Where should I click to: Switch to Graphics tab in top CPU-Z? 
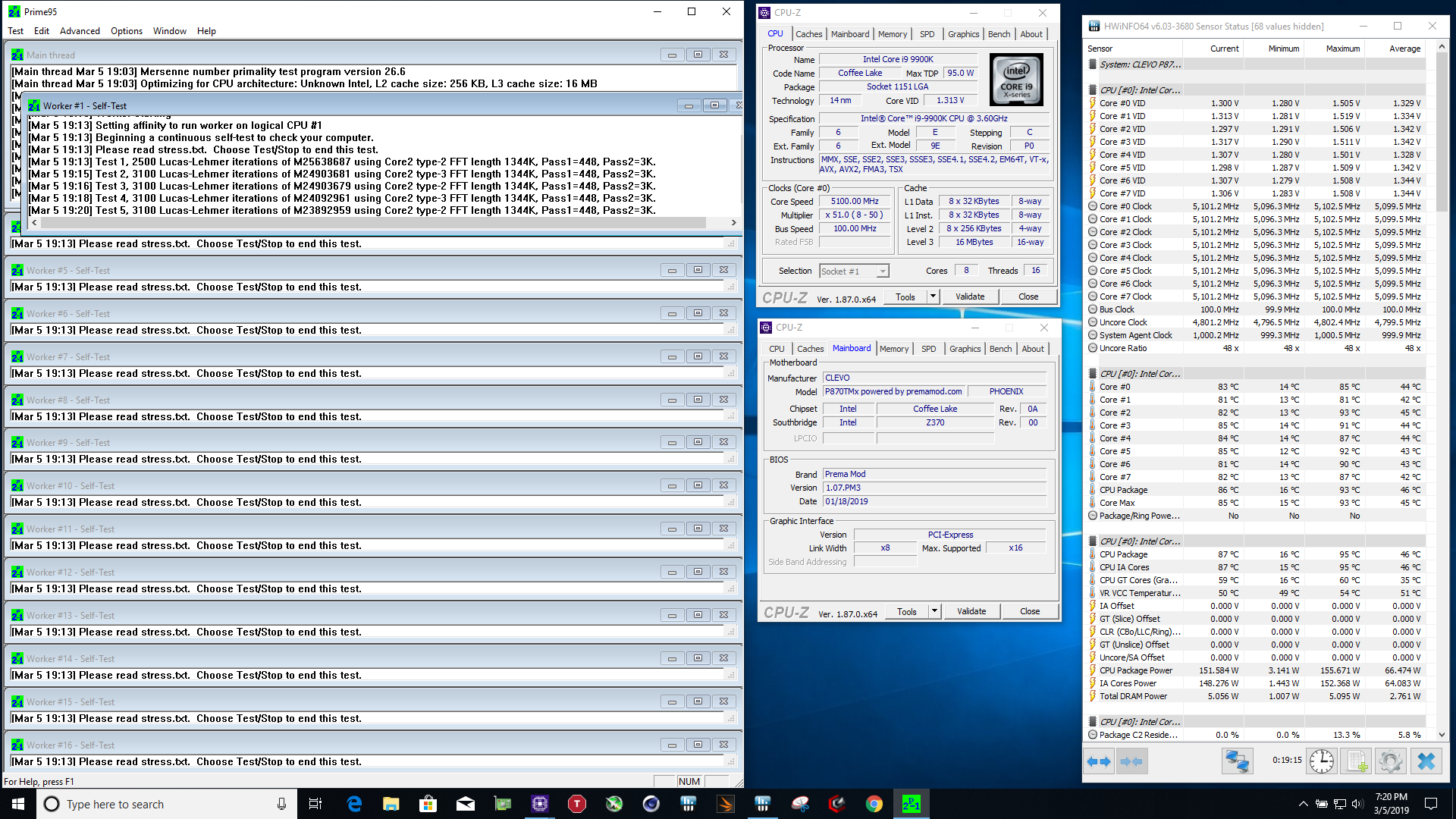pyautogui.click(x=963, y=34)
